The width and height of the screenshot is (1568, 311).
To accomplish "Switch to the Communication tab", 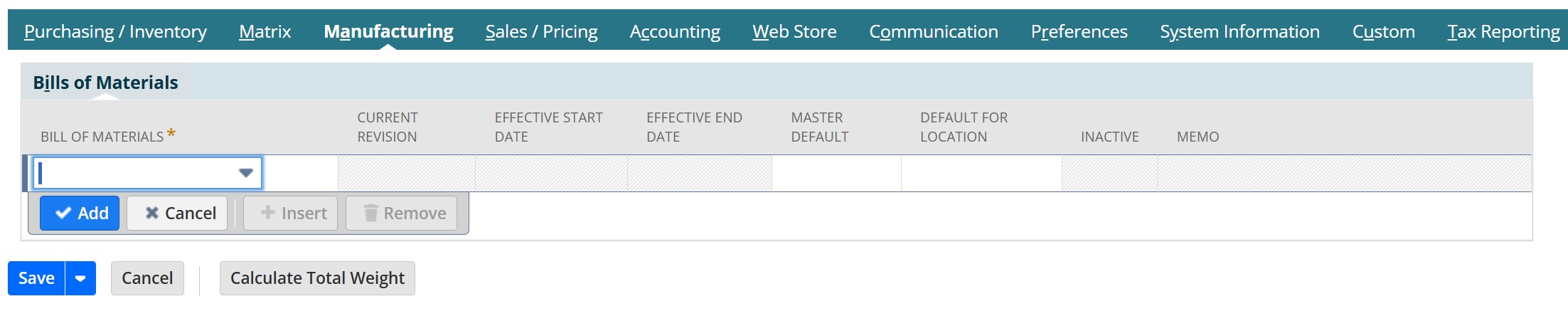I will click(x=934, y=31).
